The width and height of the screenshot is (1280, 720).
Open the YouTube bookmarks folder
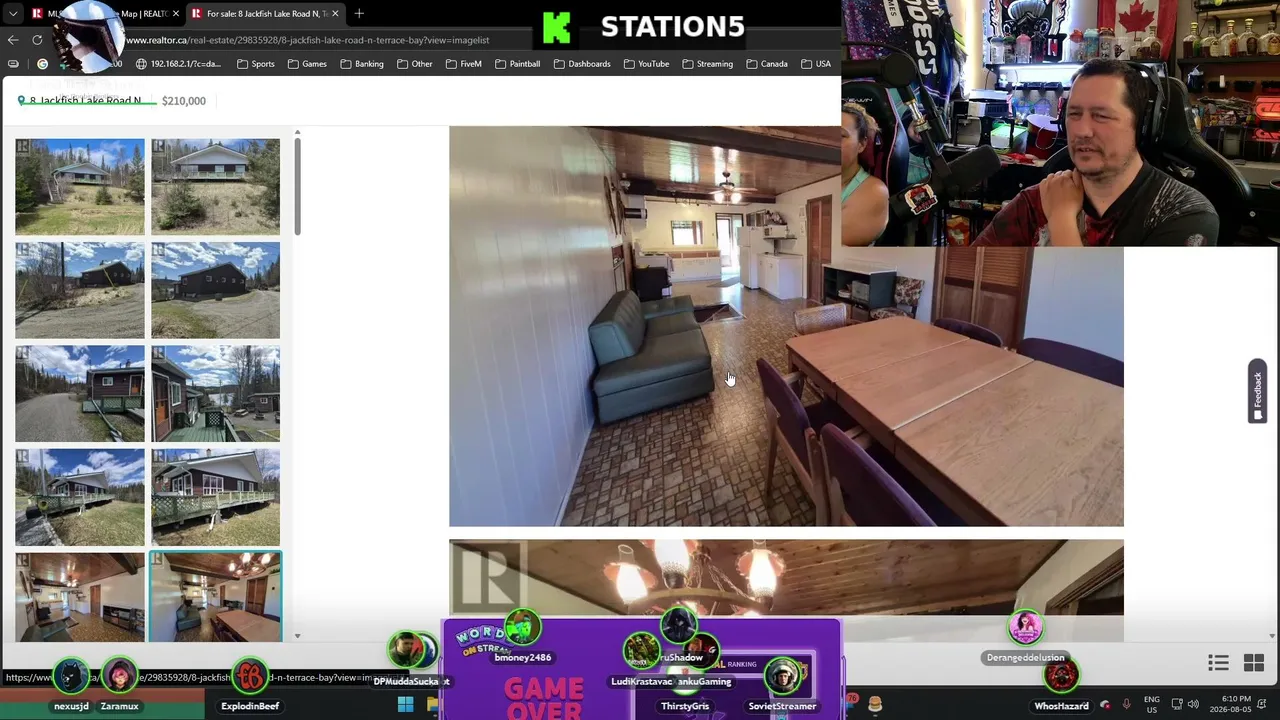646,64
